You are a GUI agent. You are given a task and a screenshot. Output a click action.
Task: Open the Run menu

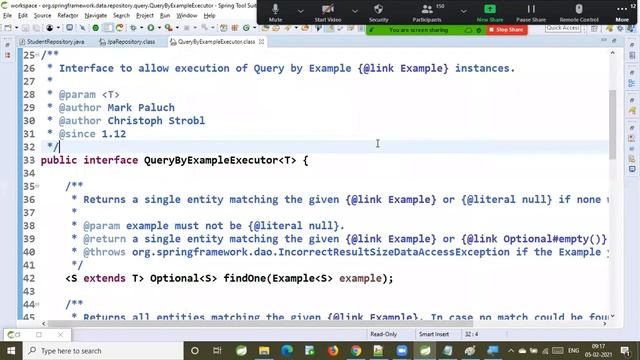tap(165, 16)
